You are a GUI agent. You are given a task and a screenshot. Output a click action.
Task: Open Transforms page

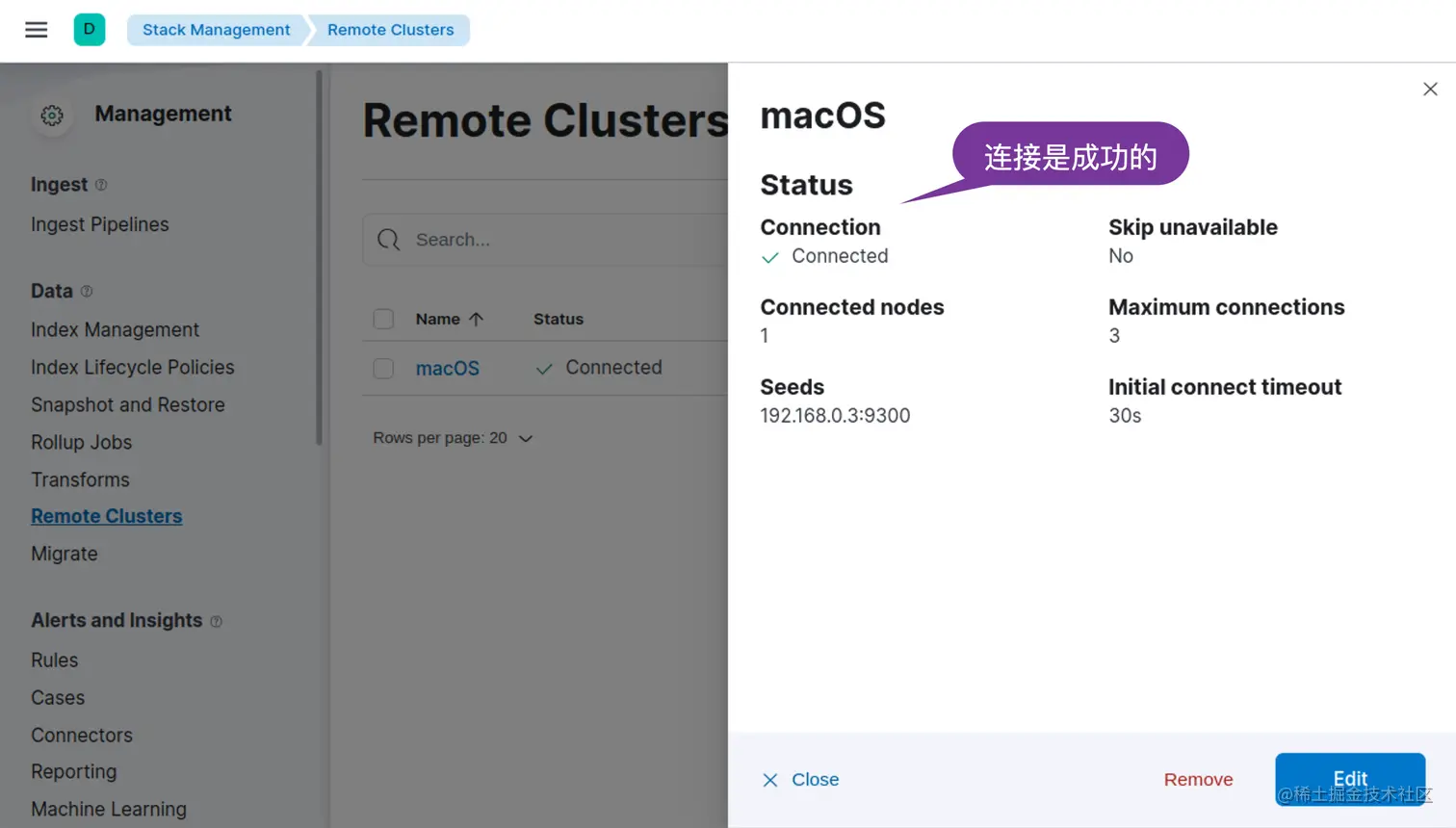click(80, 479)
